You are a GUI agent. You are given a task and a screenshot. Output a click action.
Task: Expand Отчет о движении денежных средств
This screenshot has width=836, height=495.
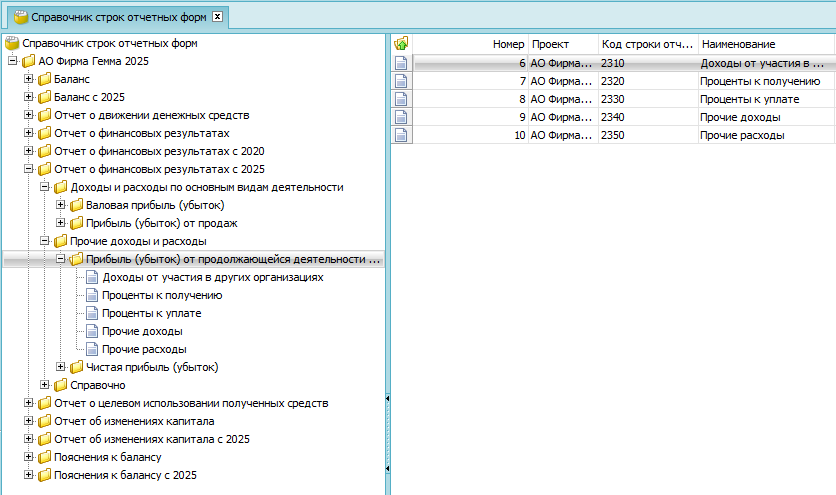(x=28, y=115)
